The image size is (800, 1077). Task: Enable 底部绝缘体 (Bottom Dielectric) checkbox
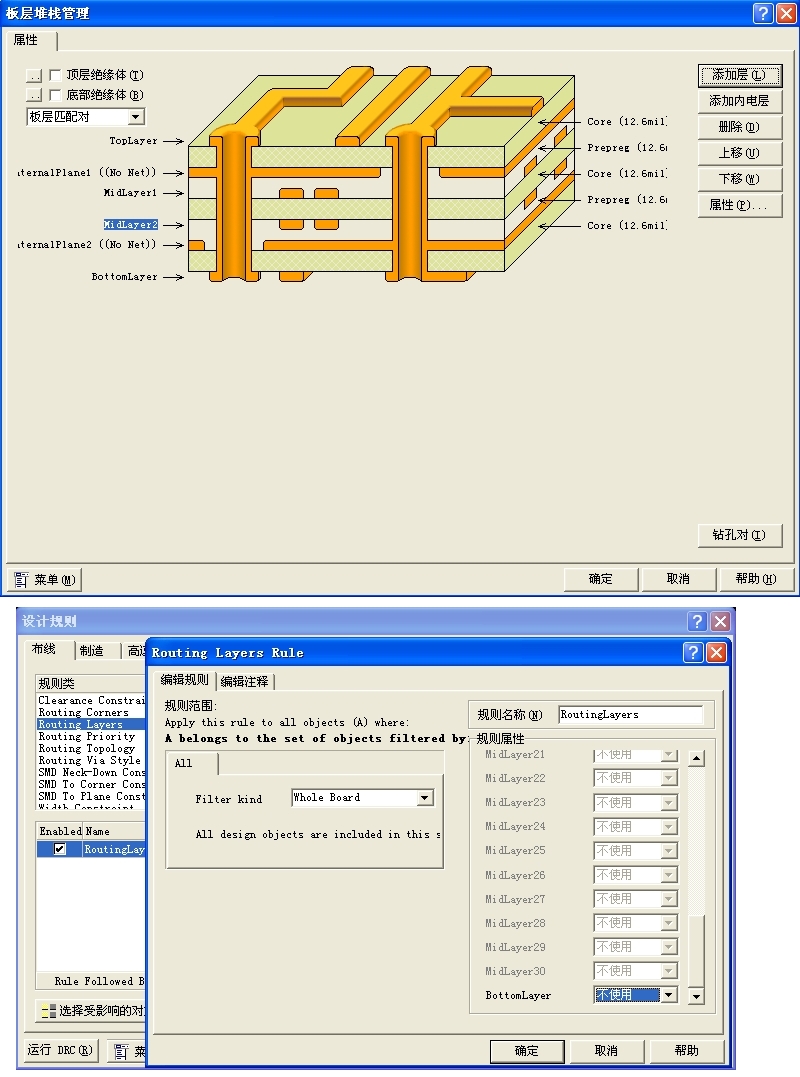point(56,95)
